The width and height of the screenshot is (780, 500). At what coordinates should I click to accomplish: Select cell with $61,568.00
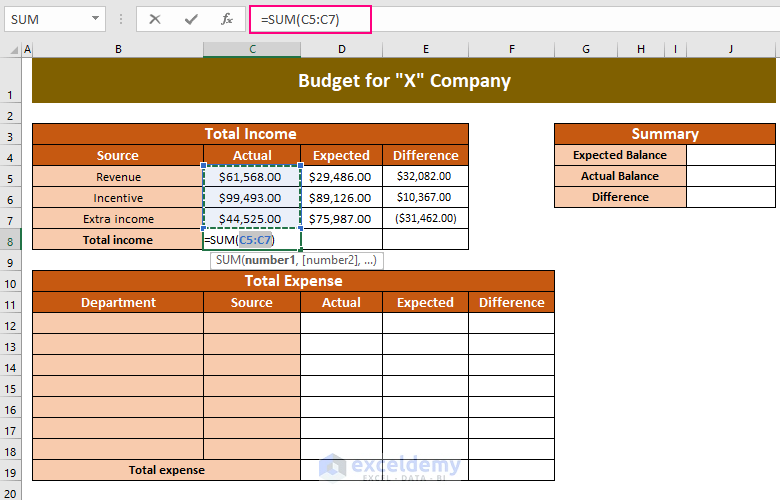(252, 177)
